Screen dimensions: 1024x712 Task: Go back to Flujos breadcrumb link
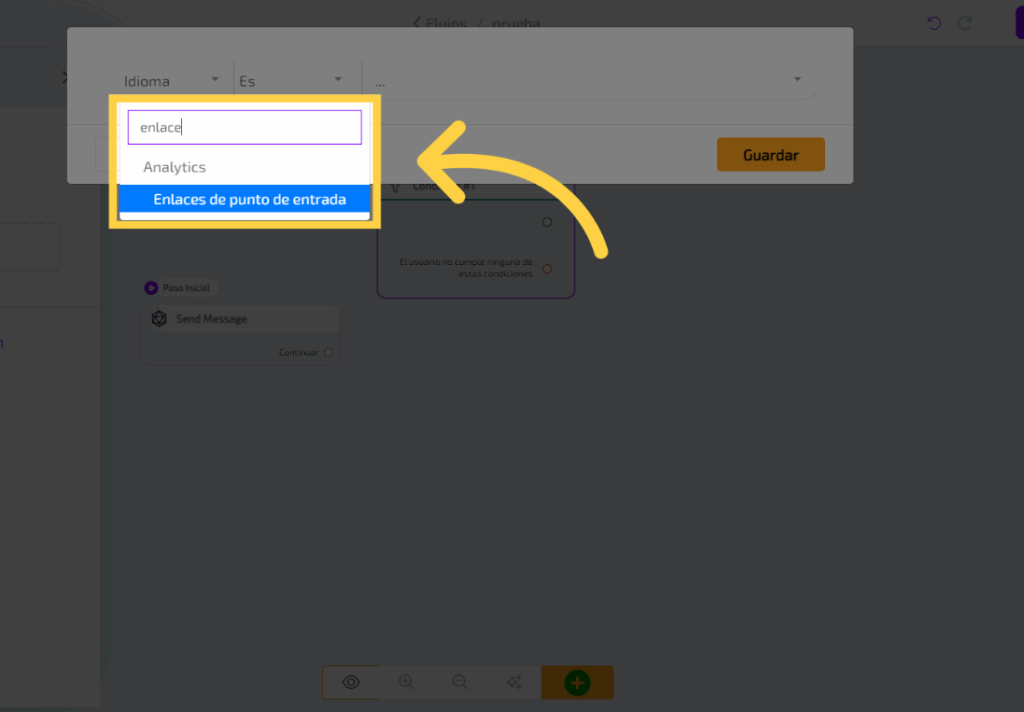point(440,23)
